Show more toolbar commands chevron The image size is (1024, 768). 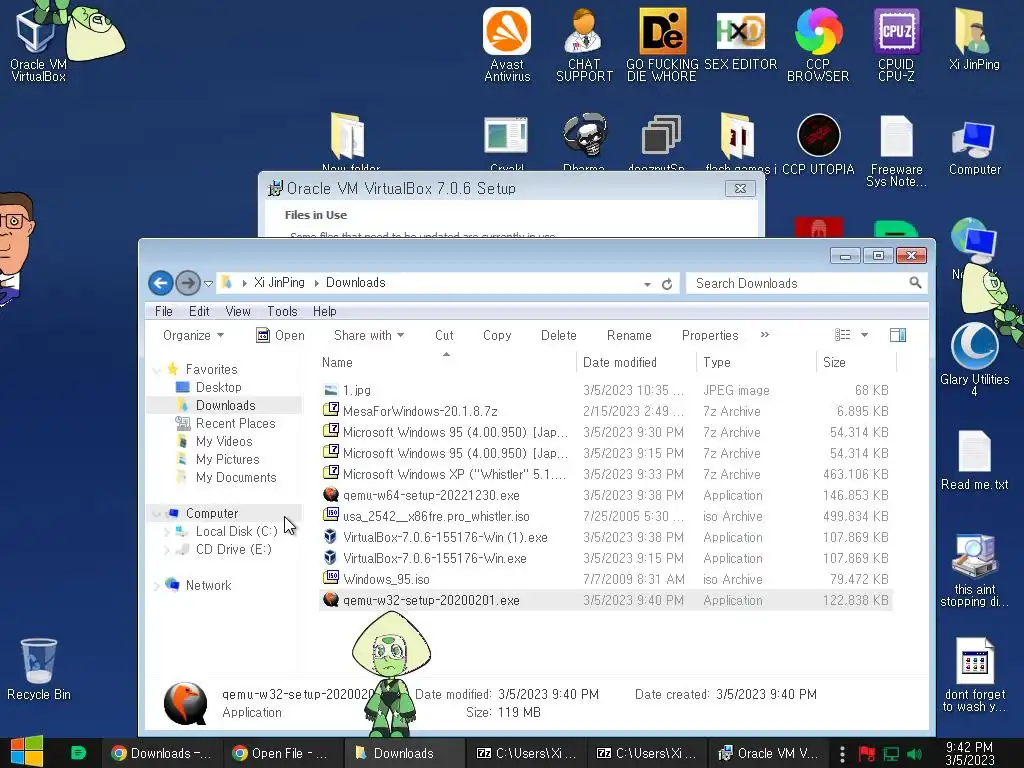tap(765, 335)
